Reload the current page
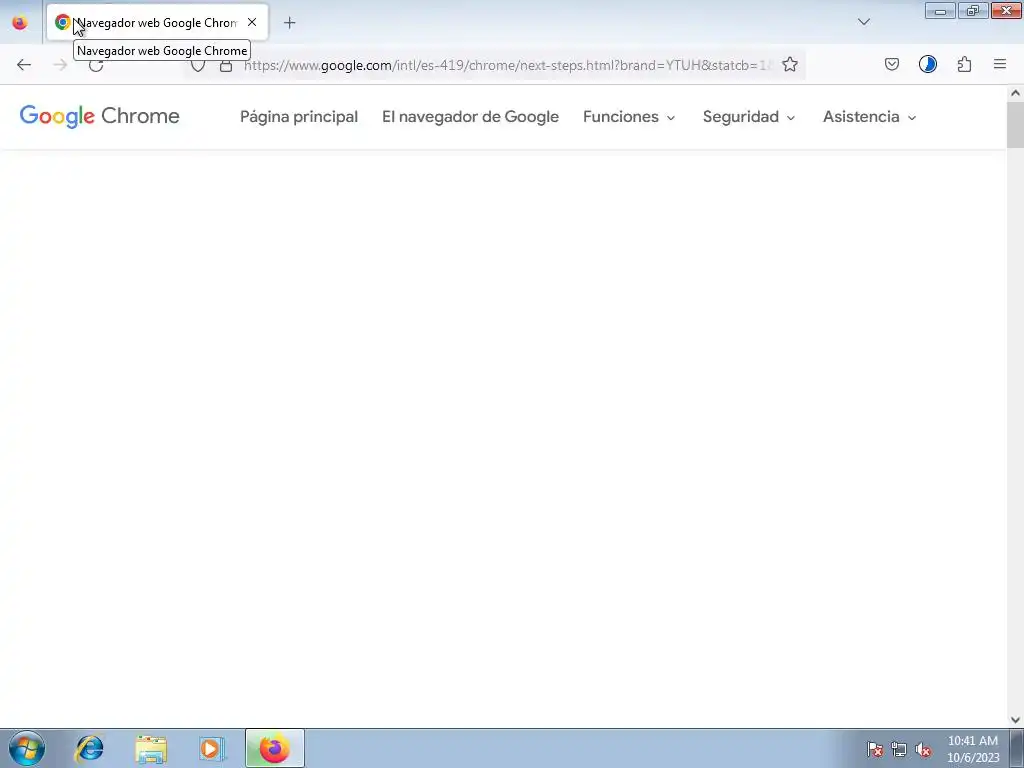1024x768 pixels. tap(96, 65)
